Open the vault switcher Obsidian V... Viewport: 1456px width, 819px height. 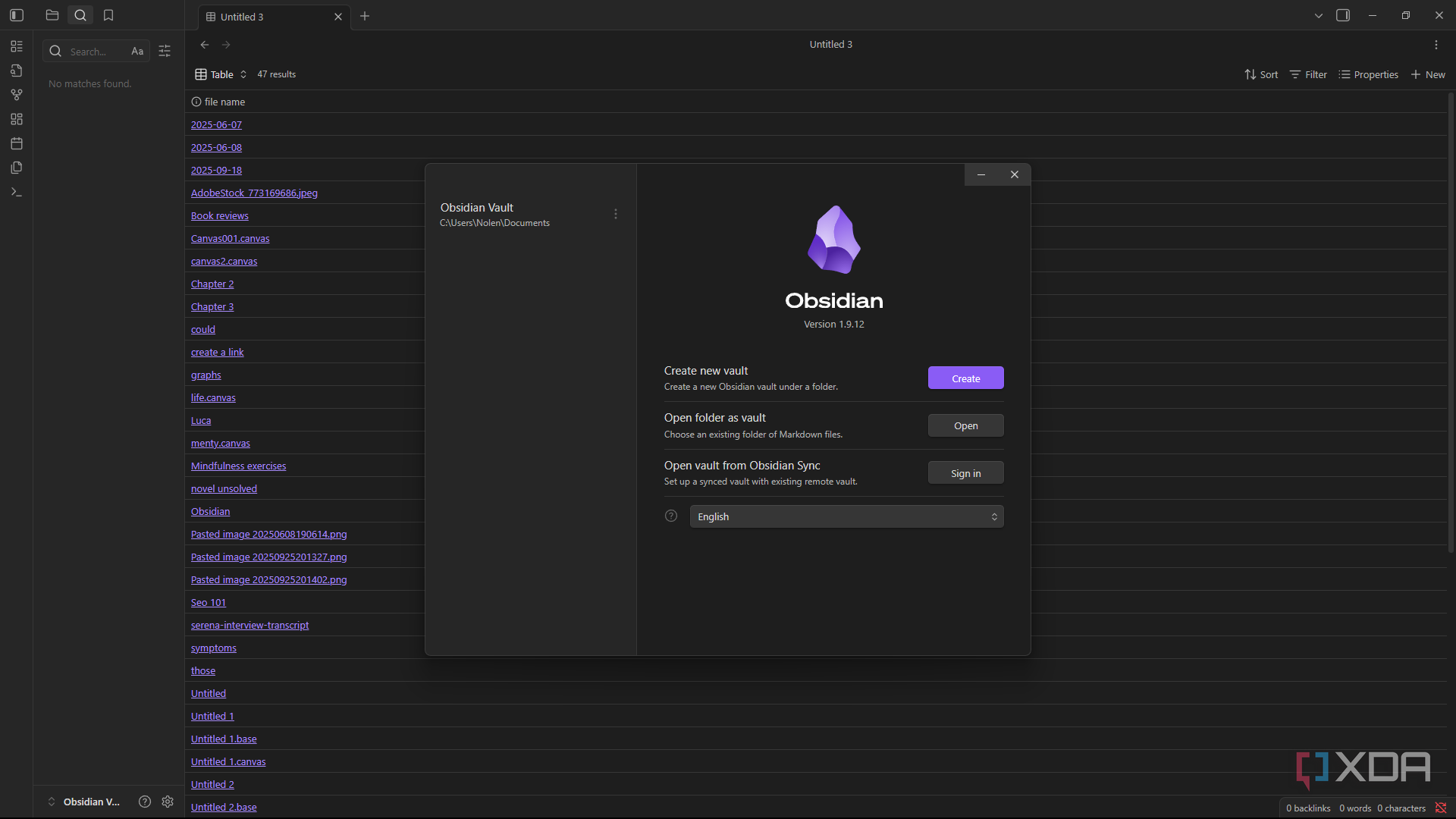pos(84,802)
